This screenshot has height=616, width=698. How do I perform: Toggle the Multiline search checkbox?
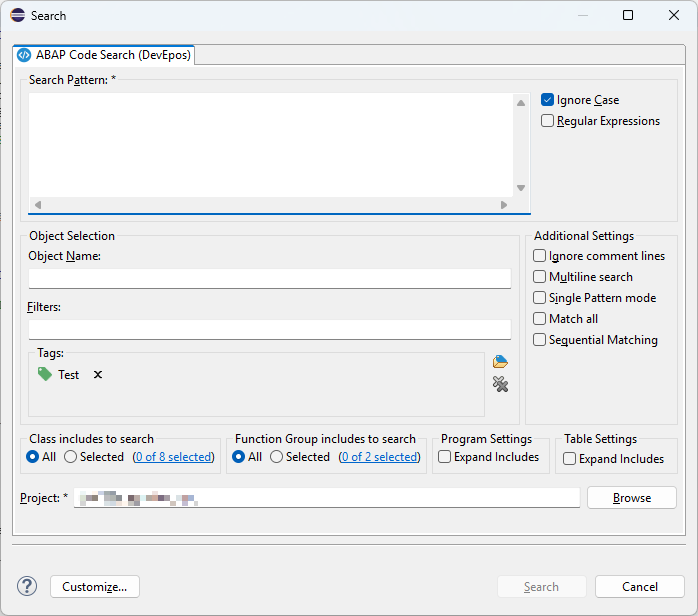click(x=539, y=276)
